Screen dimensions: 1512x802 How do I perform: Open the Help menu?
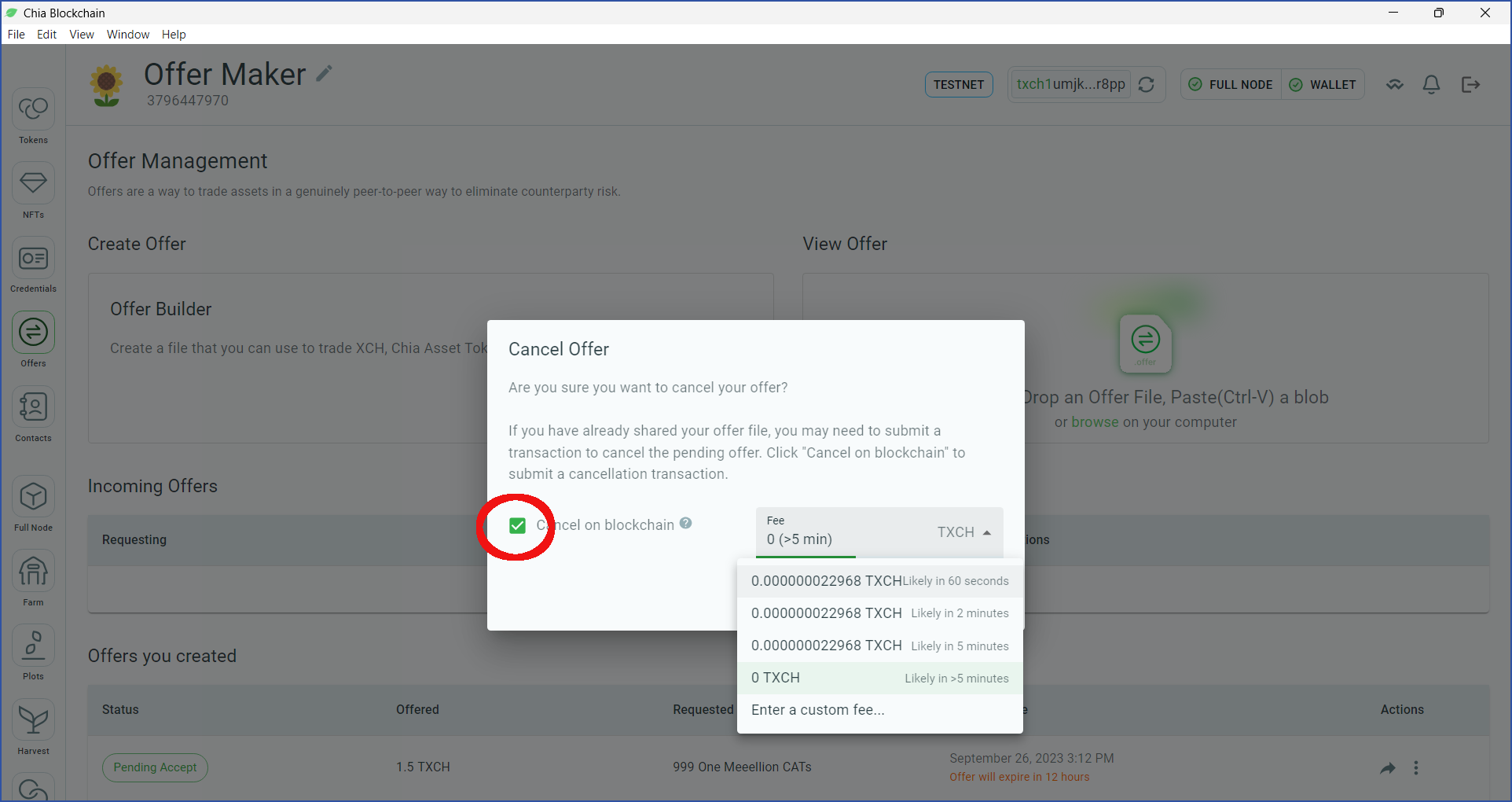[174, 35]
